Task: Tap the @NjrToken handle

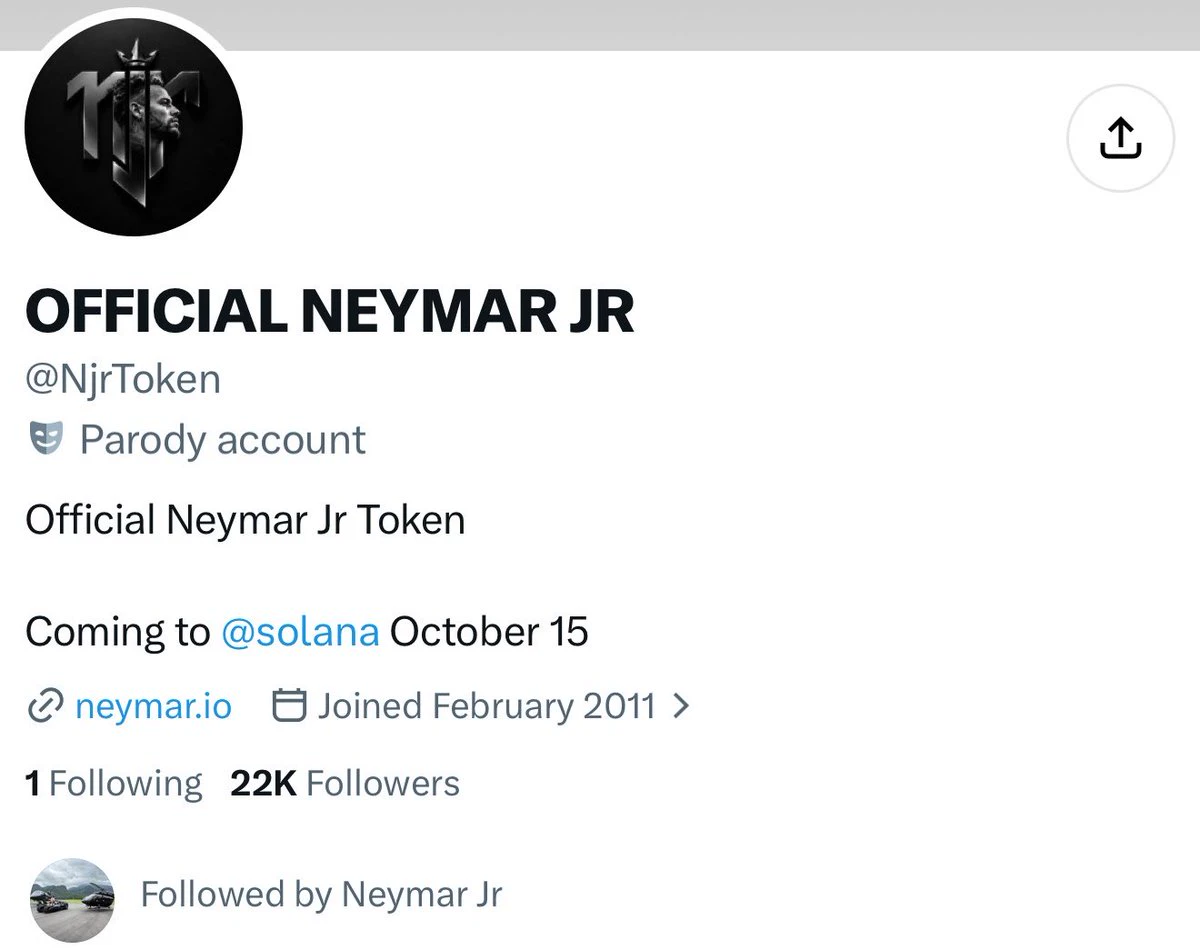Action: [123, 380]
